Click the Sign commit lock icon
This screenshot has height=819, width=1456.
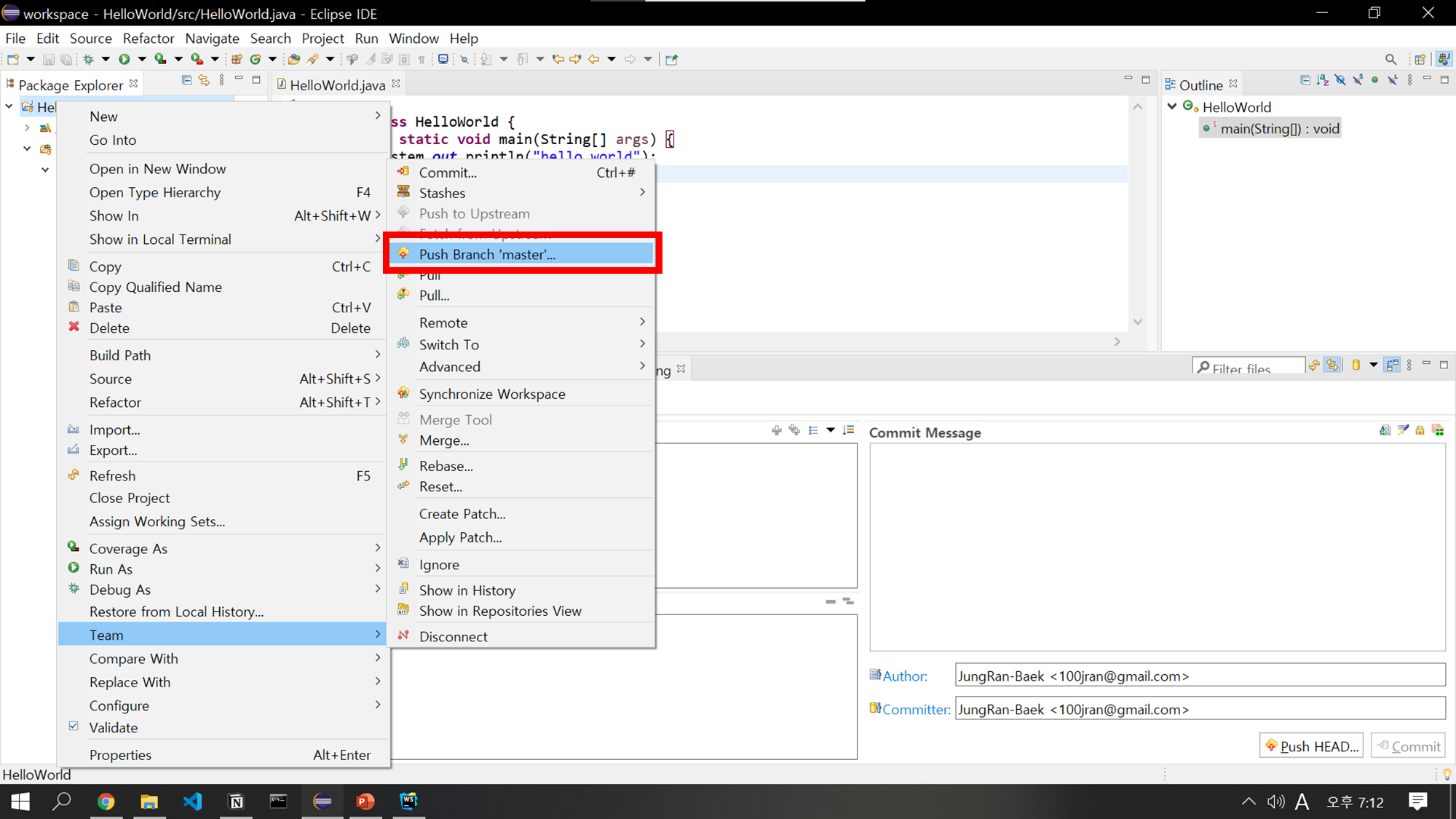point(1420,430)
